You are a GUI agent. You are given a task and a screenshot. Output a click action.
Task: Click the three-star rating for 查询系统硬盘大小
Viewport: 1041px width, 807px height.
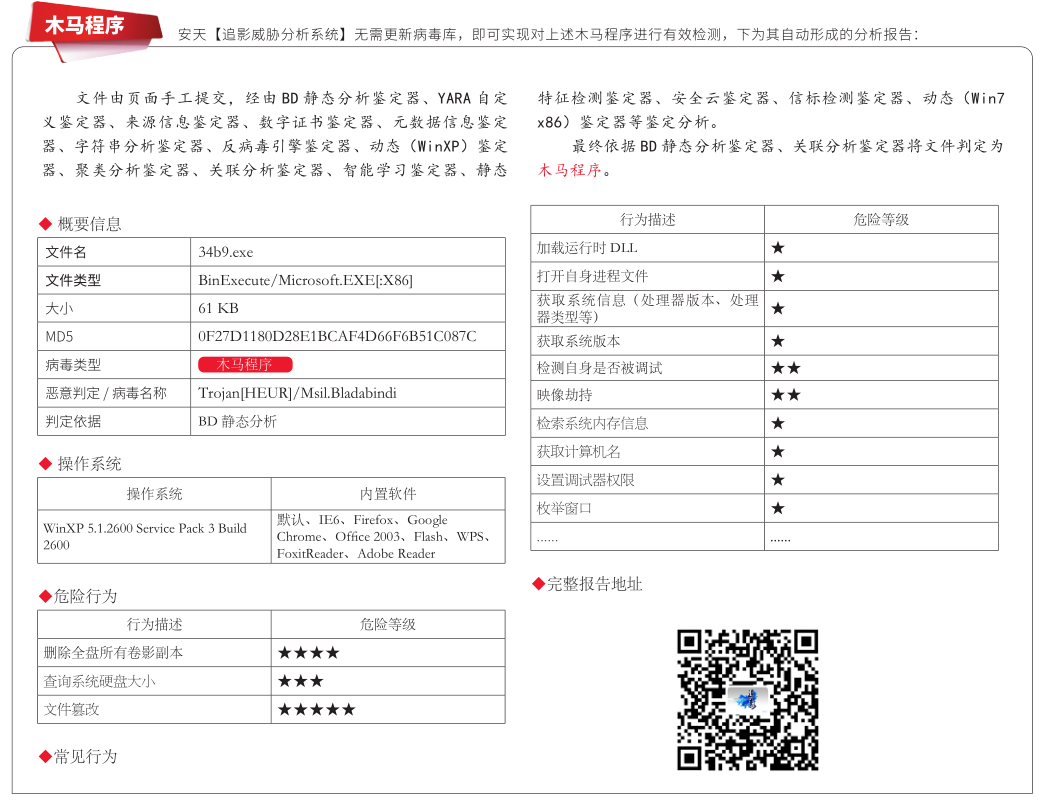tap(301, 681)
